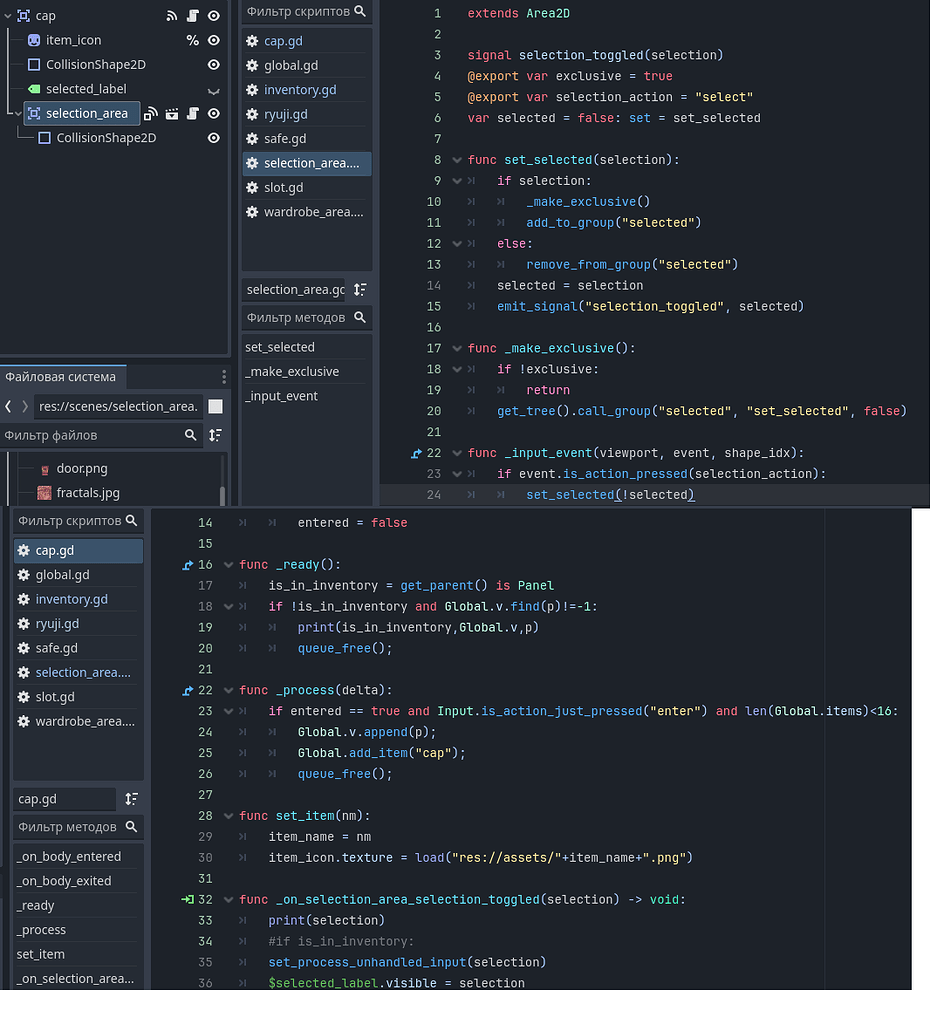Open signal connections icon on the cap node

(x=172, y=15)
